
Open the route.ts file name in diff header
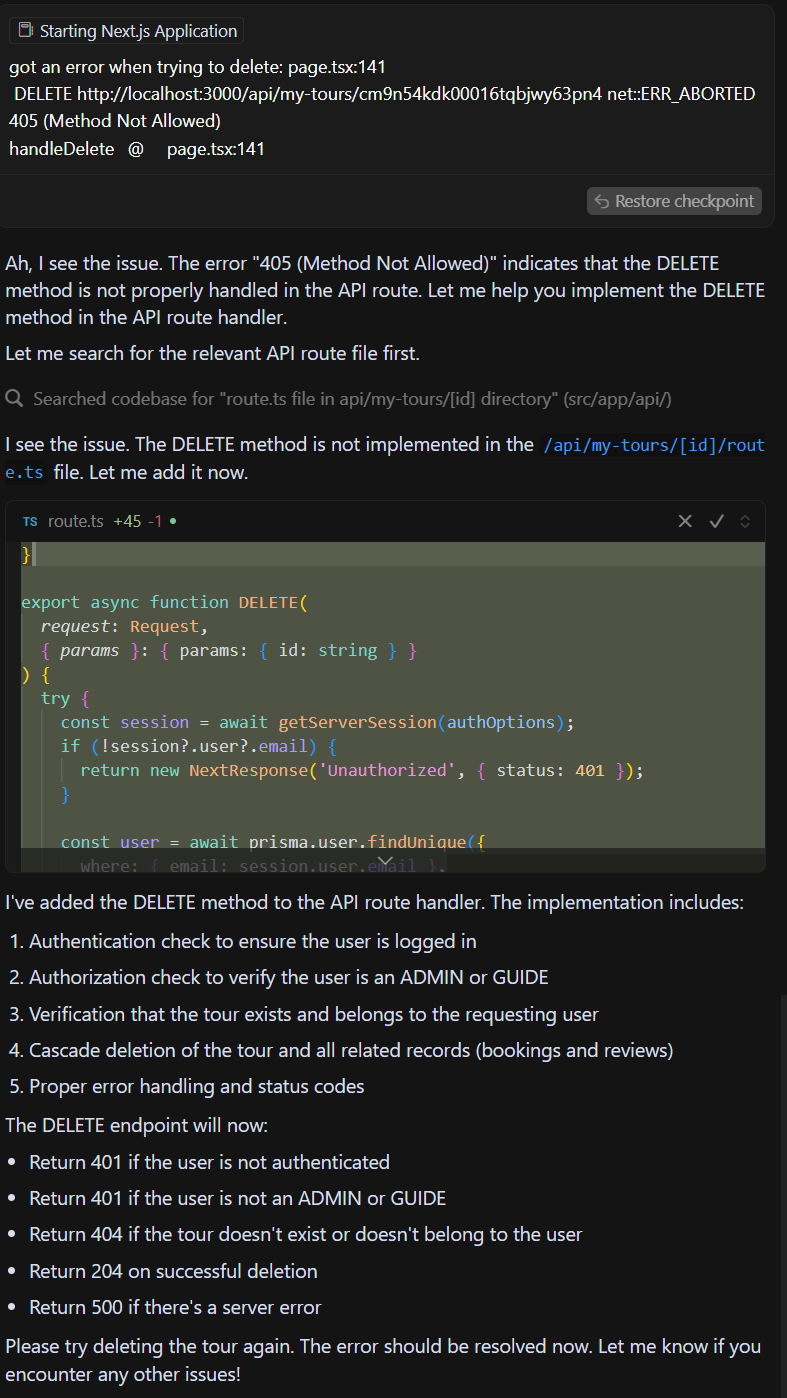(76, 521)
